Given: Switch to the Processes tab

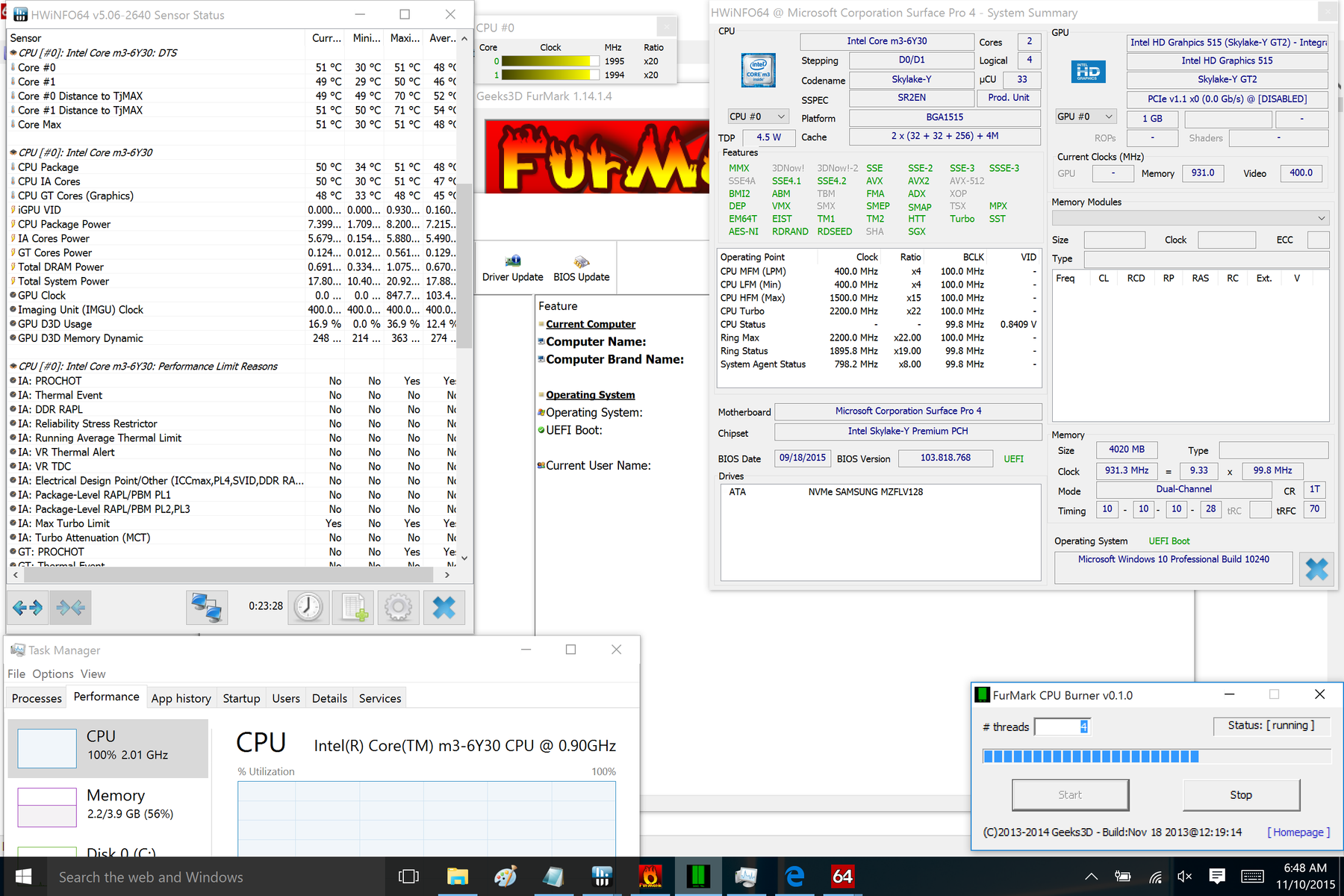Looking at the screenshot, I should click(37, 698).
